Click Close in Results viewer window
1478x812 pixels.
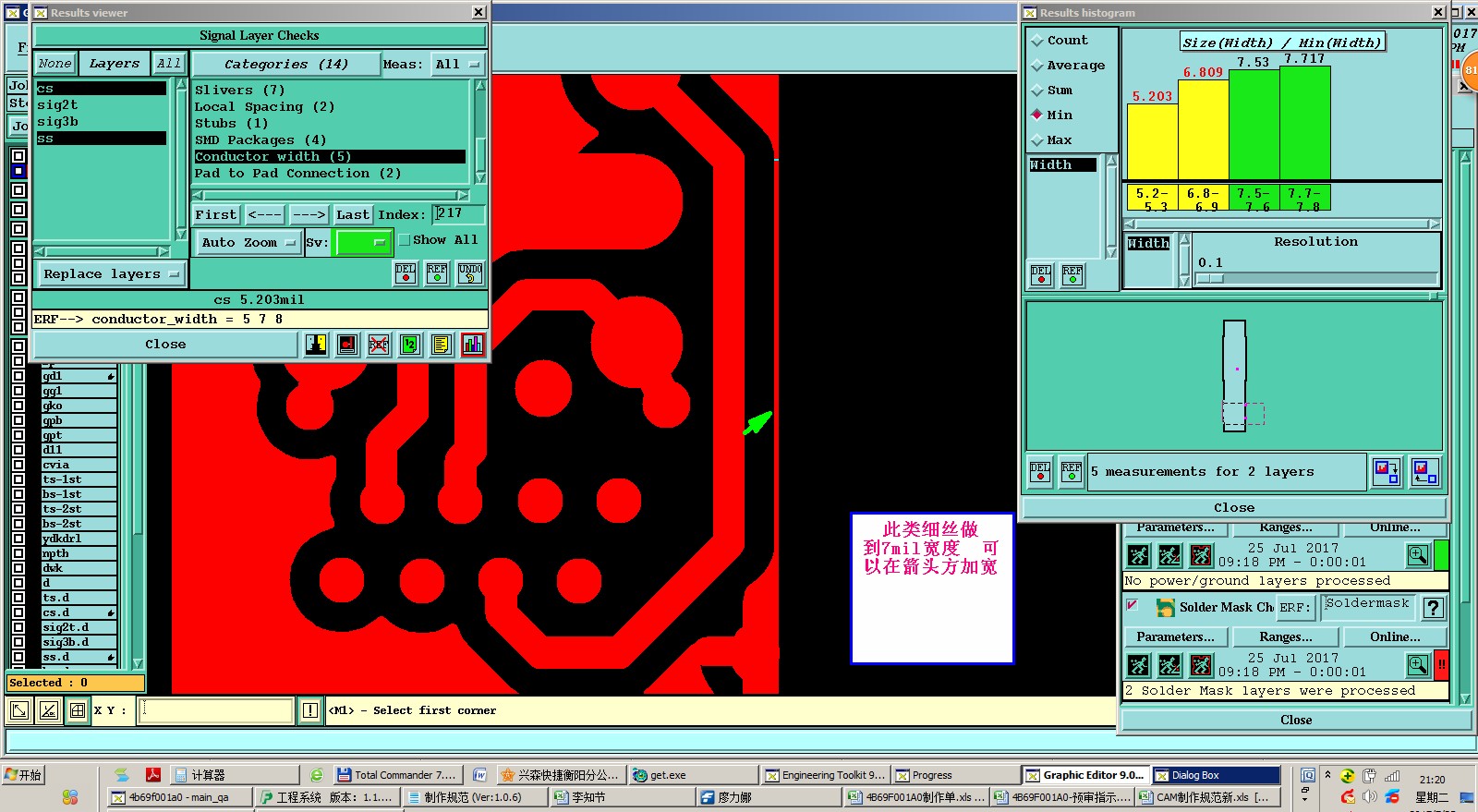pos(165,345)
